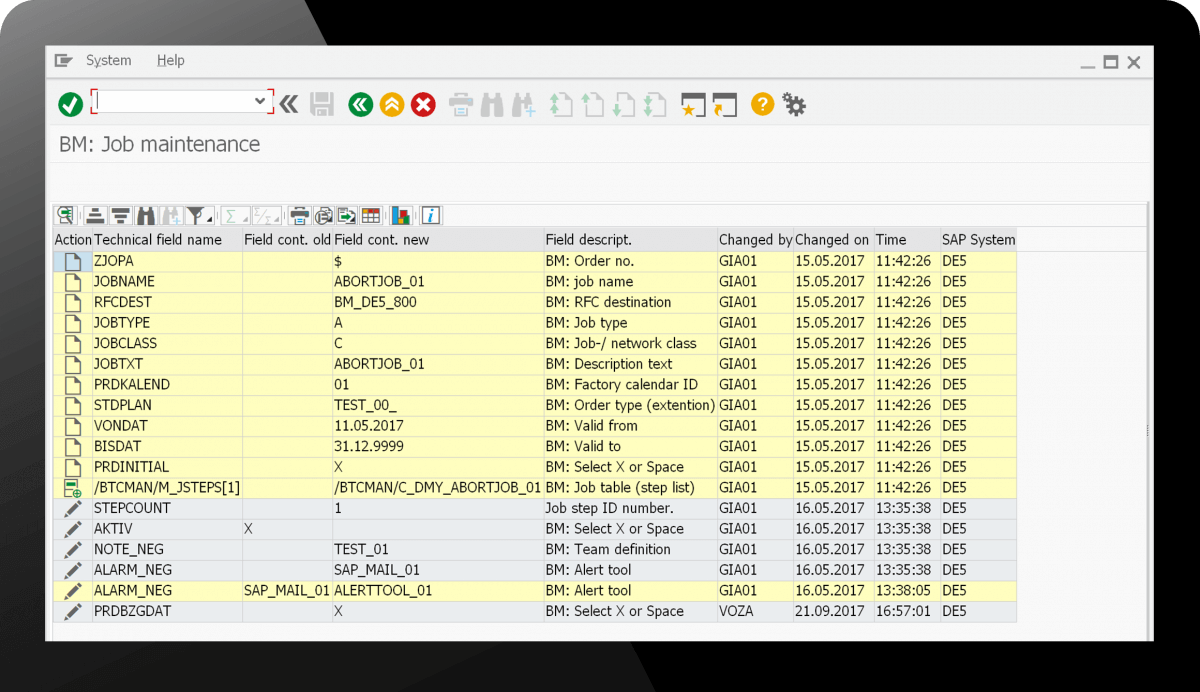Click the Subtotals icon
The image size is (1200, 692).
coord(266,215)
